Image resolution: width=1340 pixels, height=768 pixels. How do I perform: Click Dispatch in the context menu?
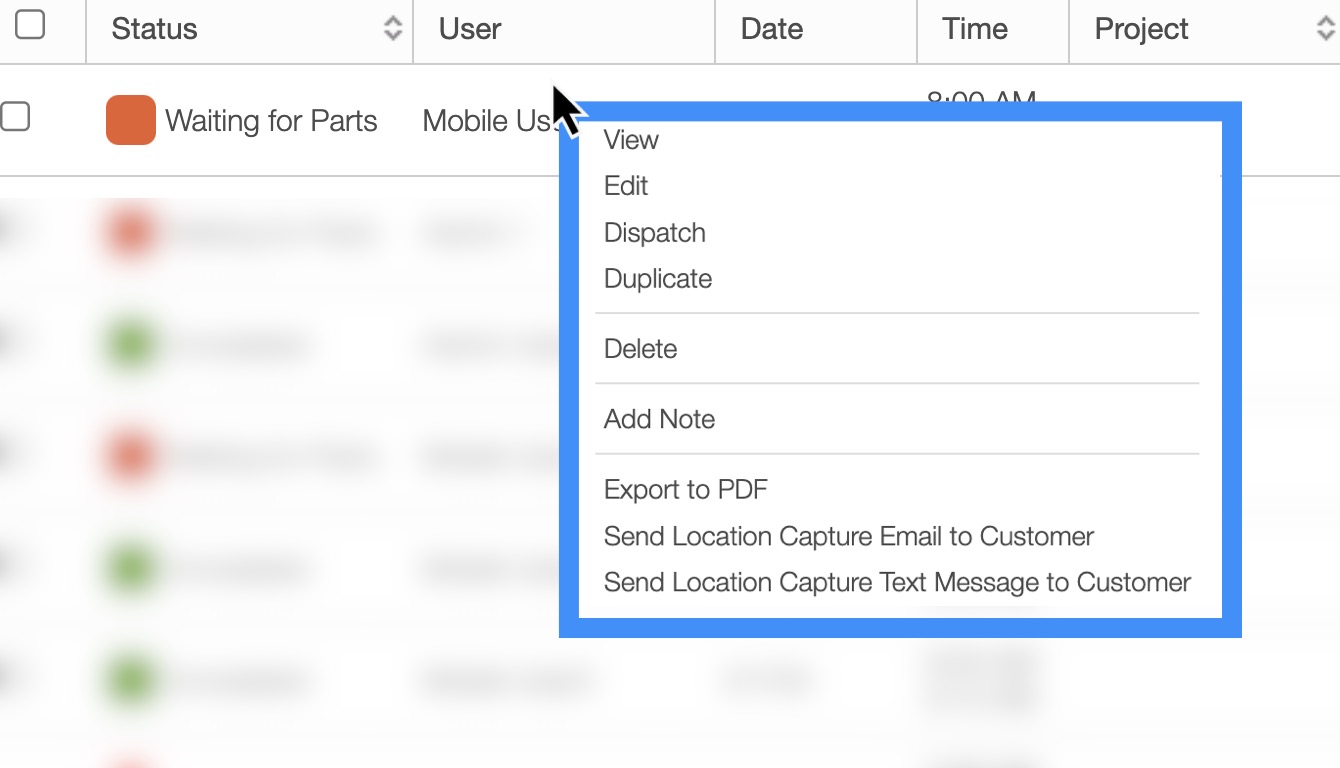(655, 233)
